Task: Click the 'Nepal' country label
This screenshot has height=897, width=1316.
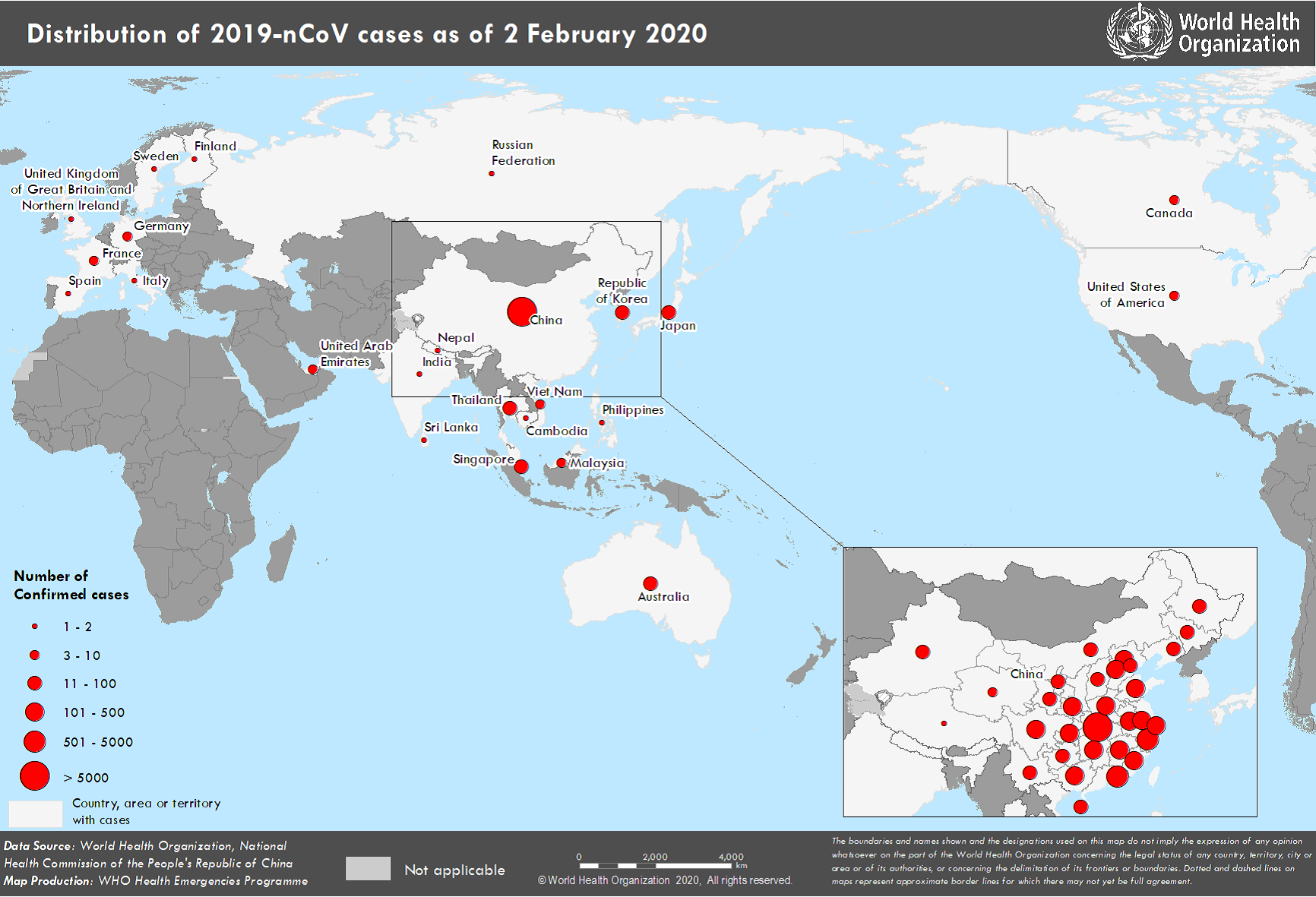Action: [x=456, y=337]
